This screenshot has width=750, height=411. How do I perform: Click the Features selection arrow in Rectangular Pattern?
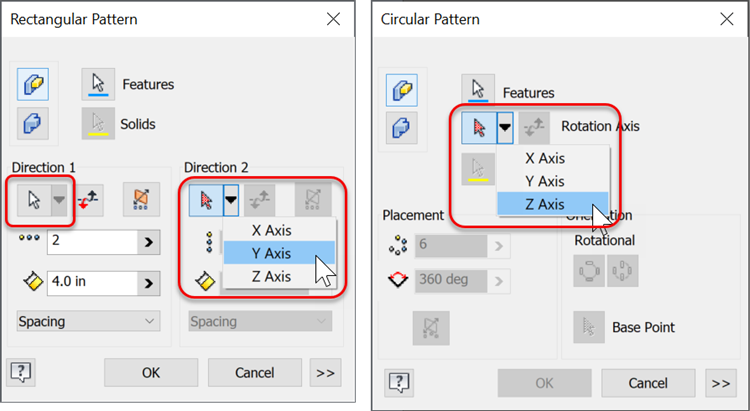[98, 85]
